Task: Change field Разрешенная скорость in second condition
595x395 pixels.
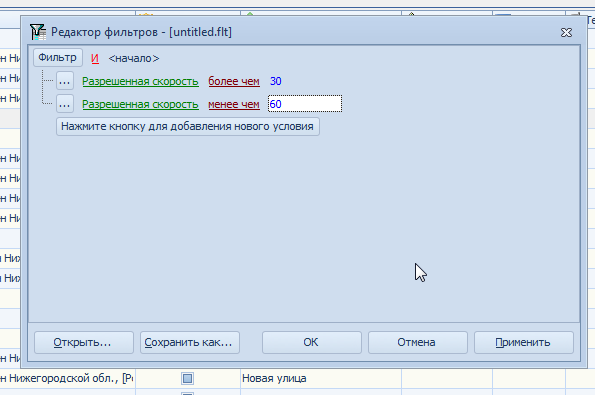Action: pos(140,104)
